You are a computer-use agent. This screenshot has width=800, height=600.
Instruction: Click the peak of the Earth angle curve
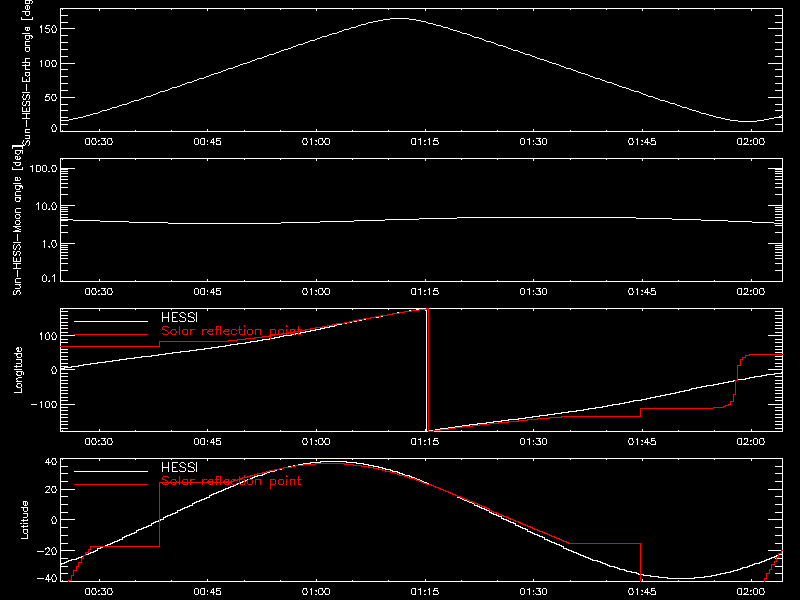(399, 18)
